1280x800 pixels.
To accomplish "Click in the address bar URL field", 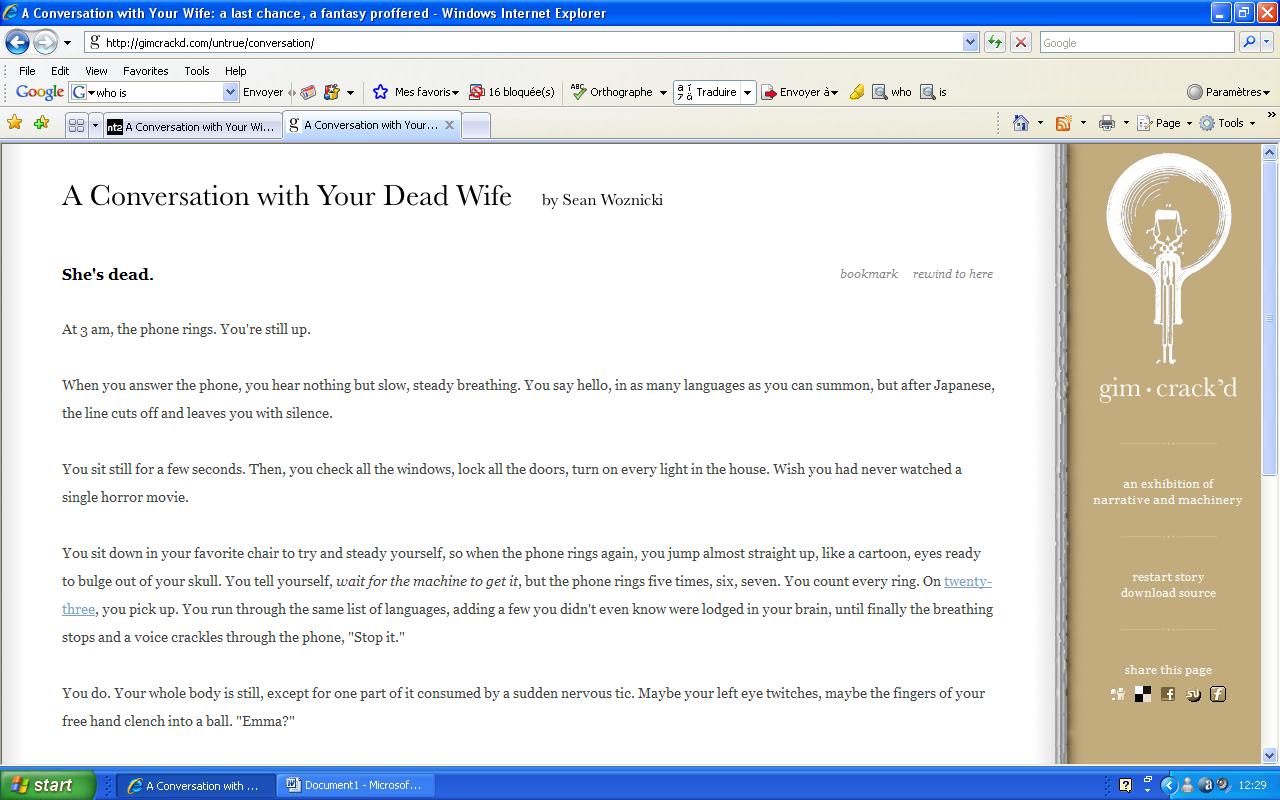I will [523, 42].
